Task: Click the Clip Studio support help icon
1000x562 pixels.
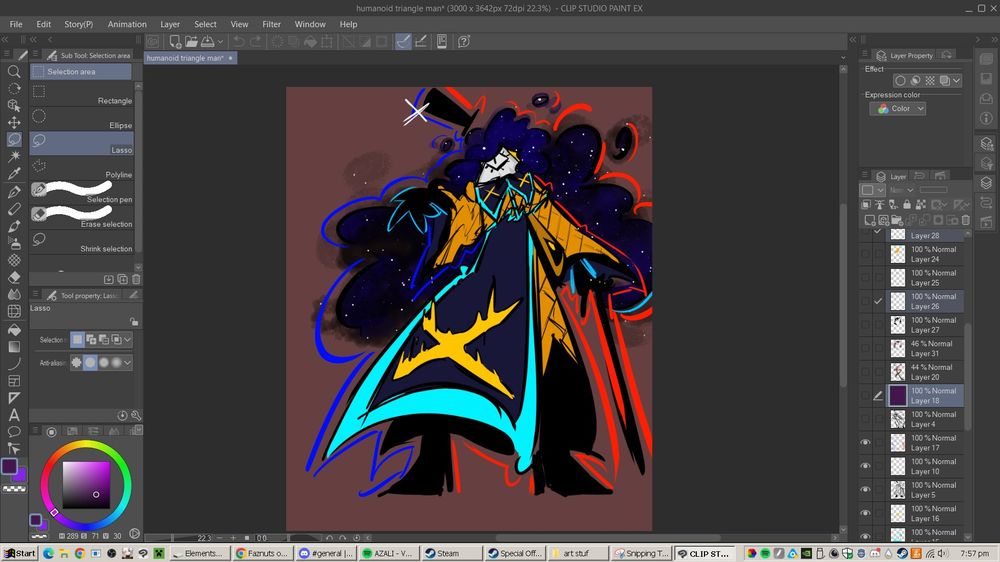Action: click(x=464, y=41)
